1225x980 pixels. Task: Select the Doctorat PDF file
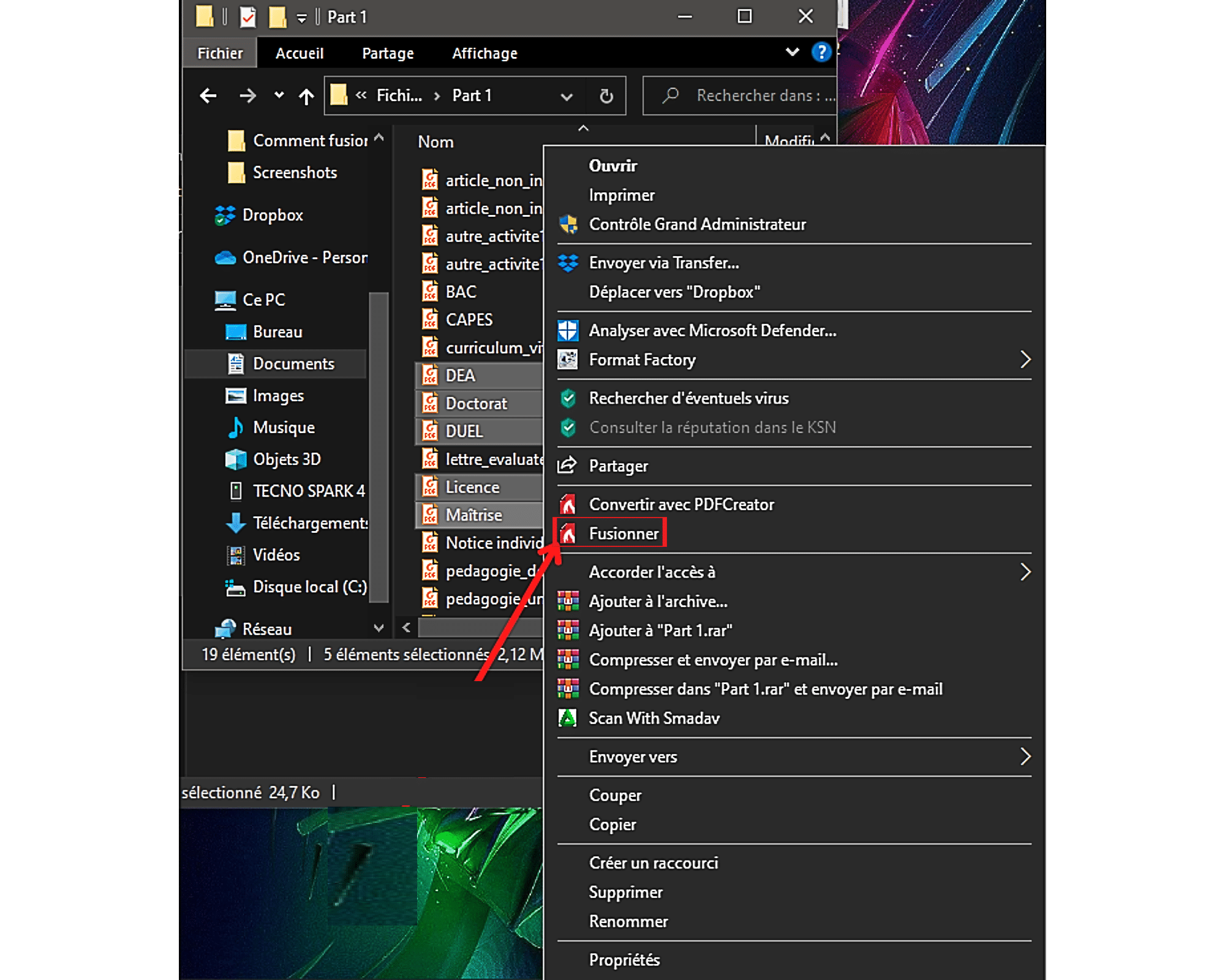pos(480,404)
